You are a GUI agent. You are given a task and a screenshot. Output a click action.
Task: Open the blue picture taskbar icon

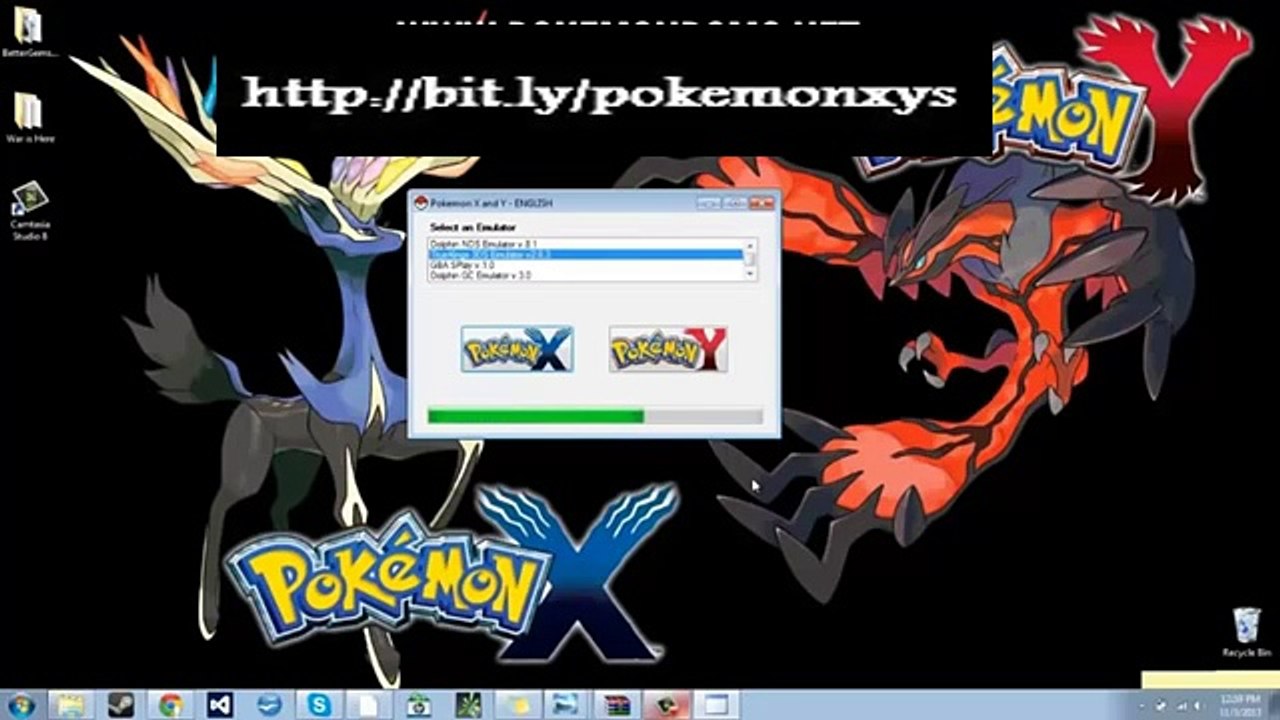[567, 704]
